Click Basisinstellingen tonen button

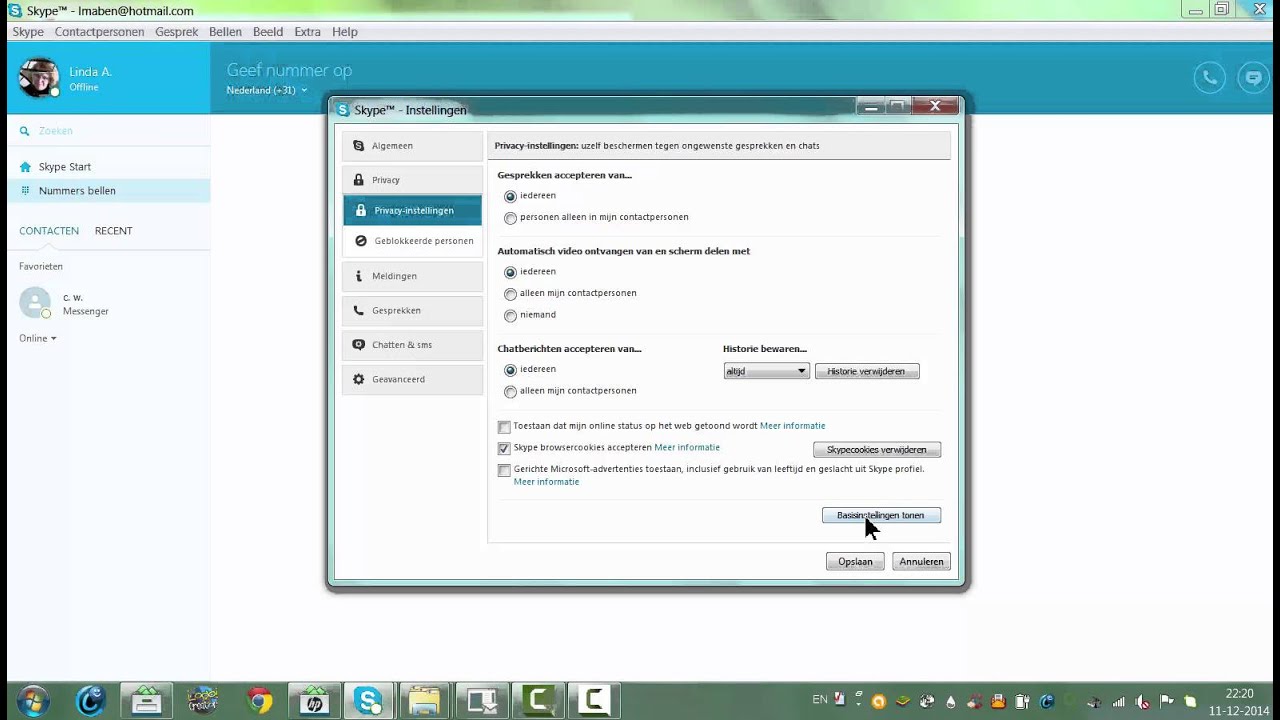click(x=881, y=515)
